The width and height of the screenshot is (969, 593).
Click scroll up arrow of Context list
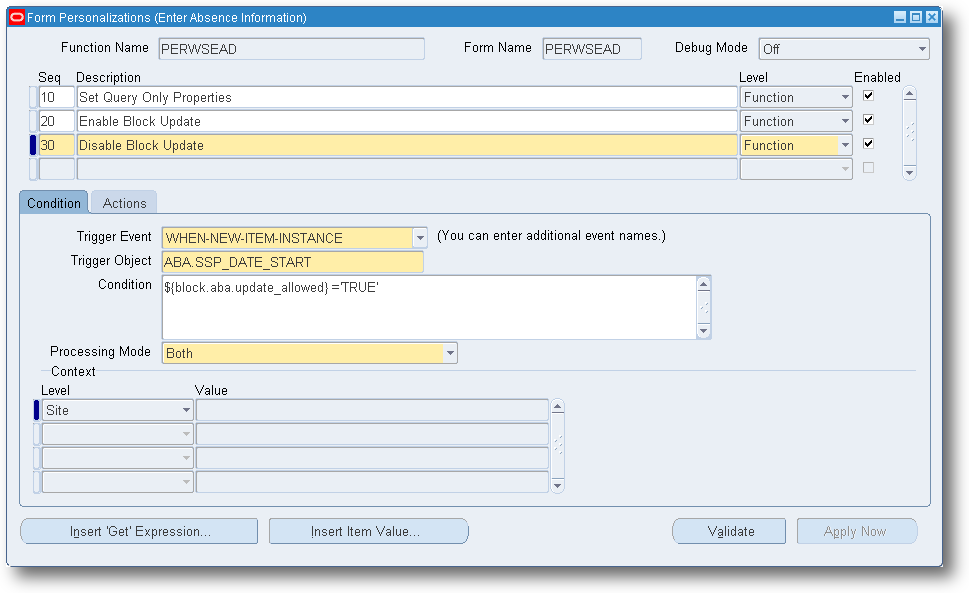557,406
